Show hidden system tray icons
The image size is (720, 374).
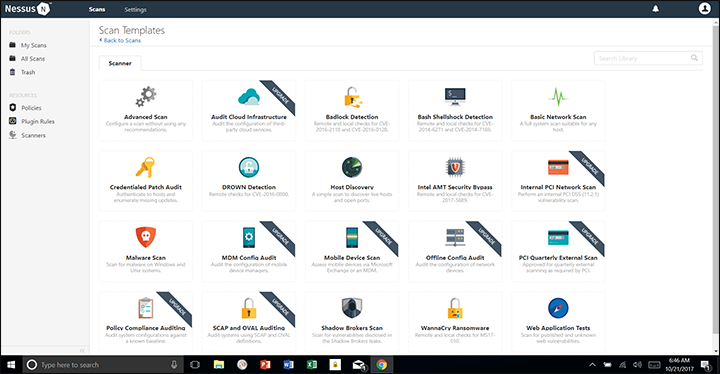pos(592,365)
